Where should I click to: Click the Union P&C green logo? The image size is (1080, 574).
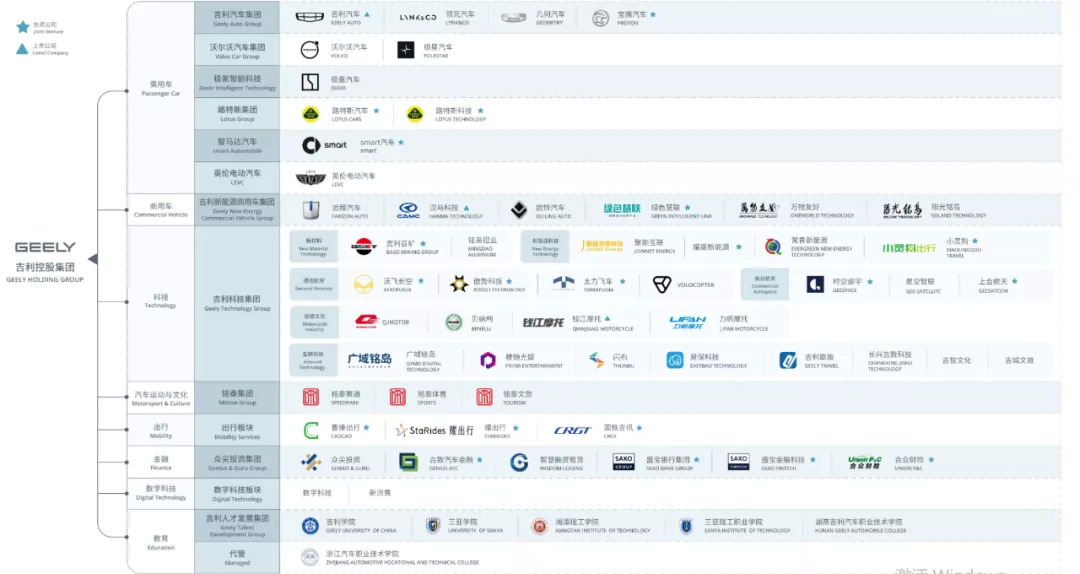click(x=864, y=462)
